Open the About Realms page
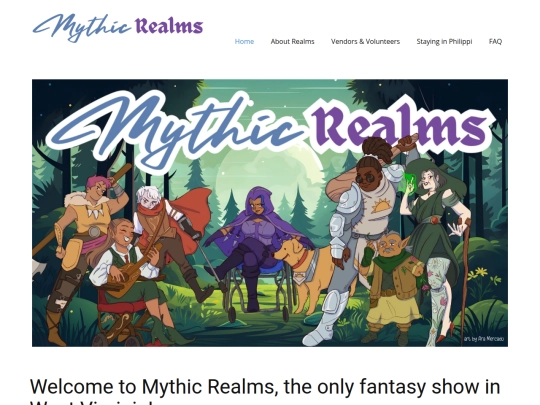Viewport: 540px width, 405px height. [292, 41]
